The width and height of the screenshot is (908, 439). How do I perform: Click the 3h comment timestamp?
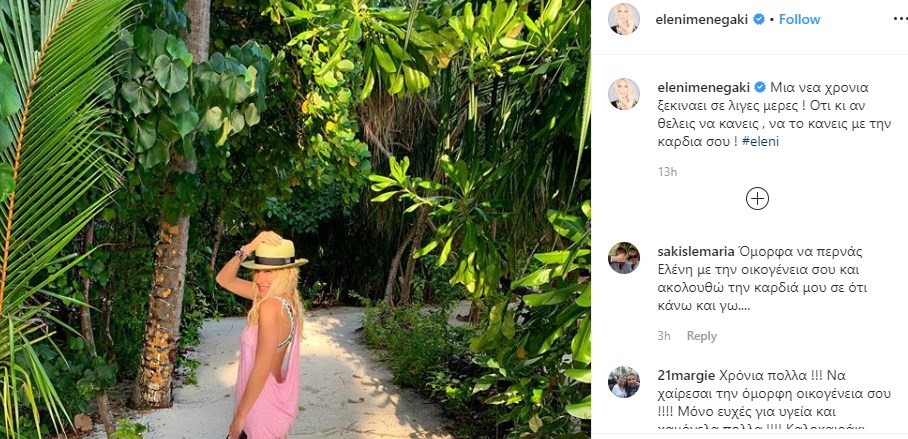click(664, 336)
